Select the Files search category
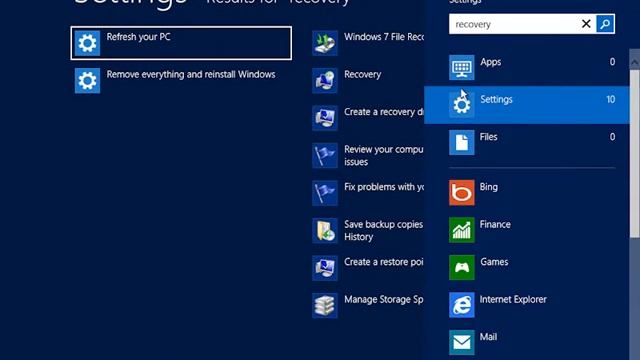 527,142
